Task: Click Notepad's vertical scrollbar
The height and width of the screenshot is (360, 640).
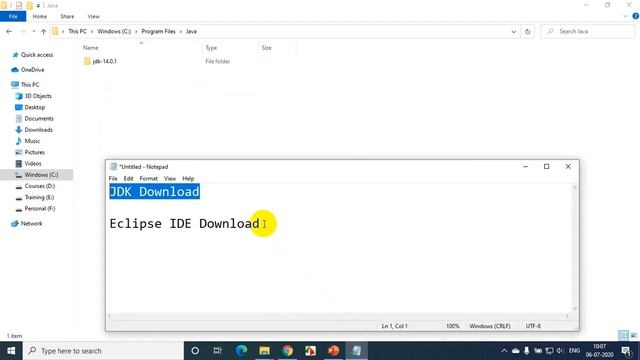Action: 575,248
